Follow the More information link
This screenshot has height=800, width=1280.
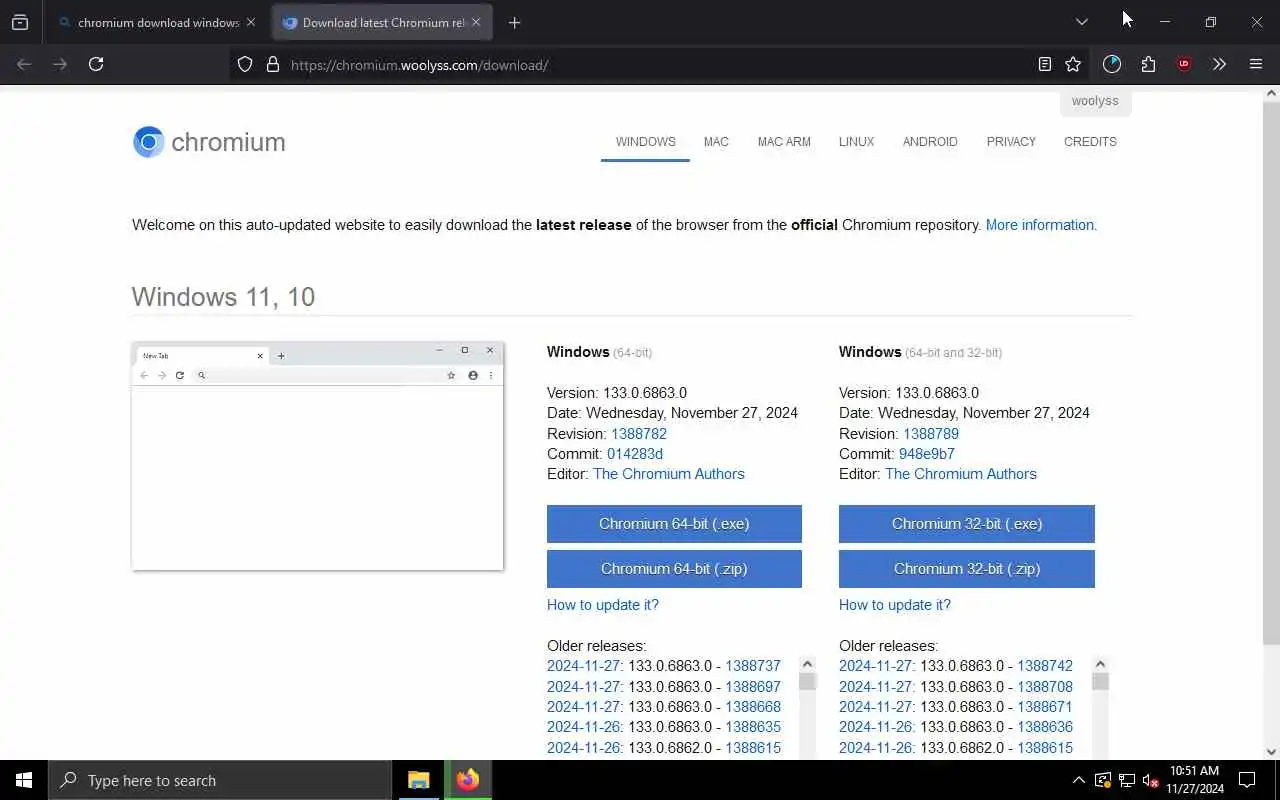pyautogui.click(x=1041, y=225)
